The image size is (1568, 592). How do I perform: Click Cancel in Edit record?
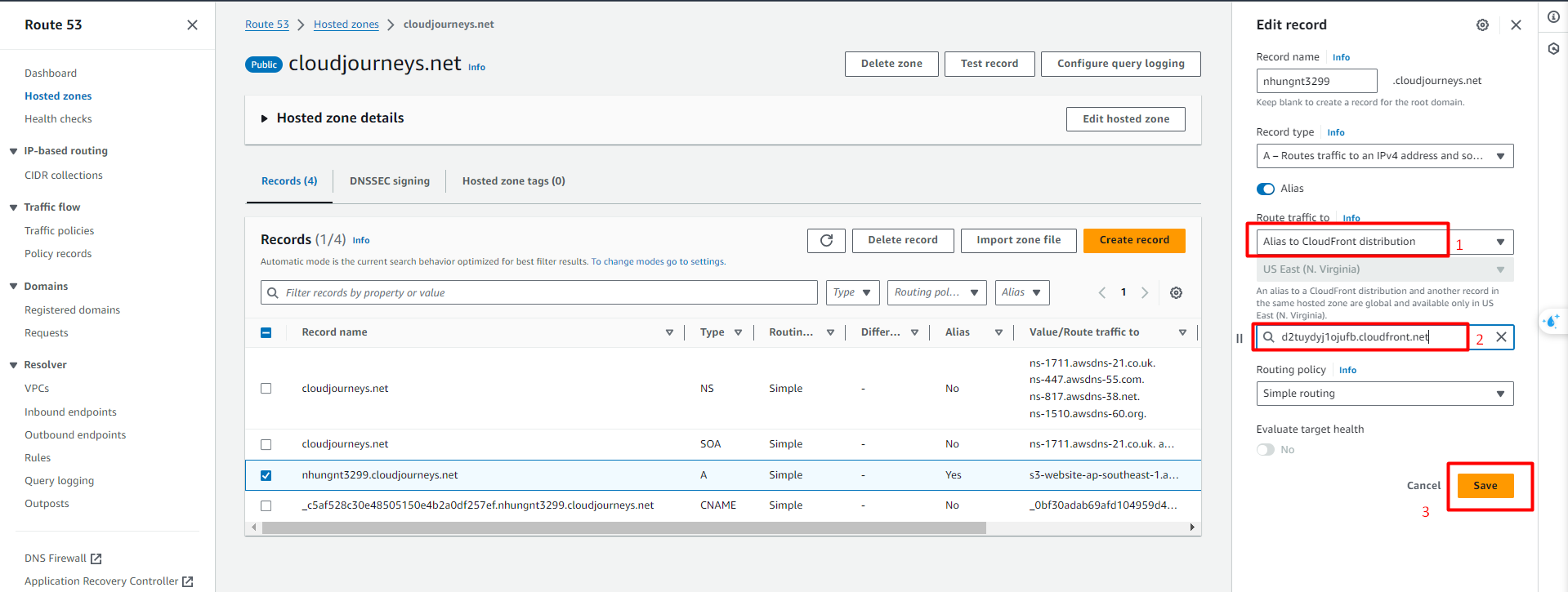[1423, 486]
